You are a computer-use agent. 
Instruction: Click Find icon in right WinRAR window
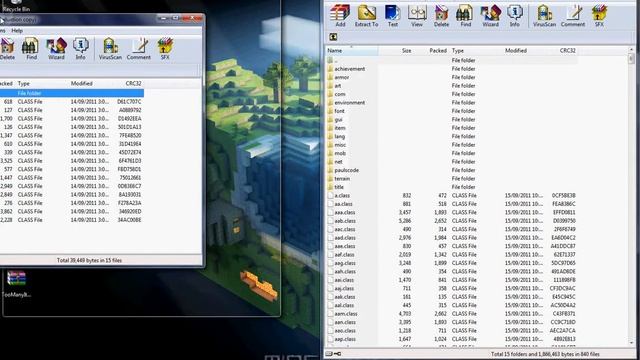click(x=465, y=16)
